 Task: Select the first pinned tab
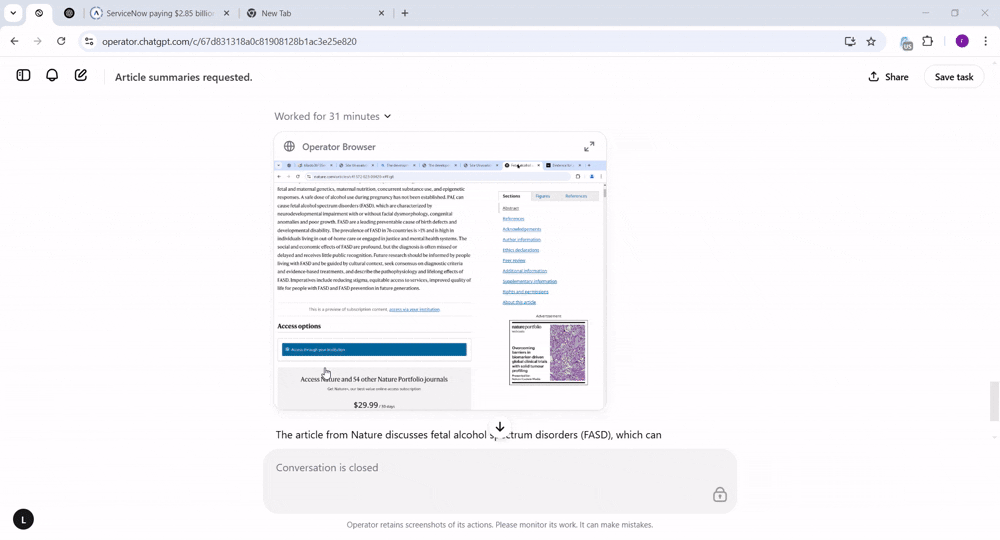39,13
